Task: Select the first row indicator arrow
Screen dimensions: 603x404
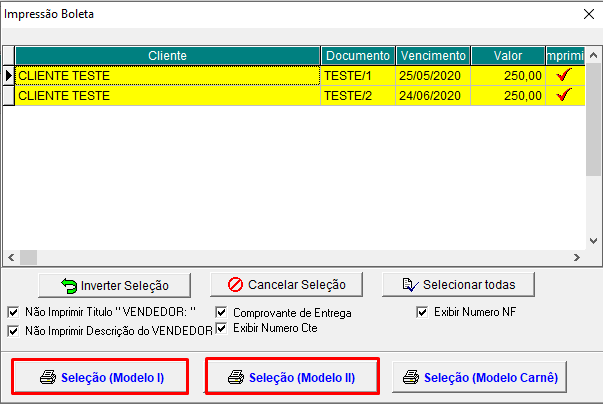Action: click(8, 75)
